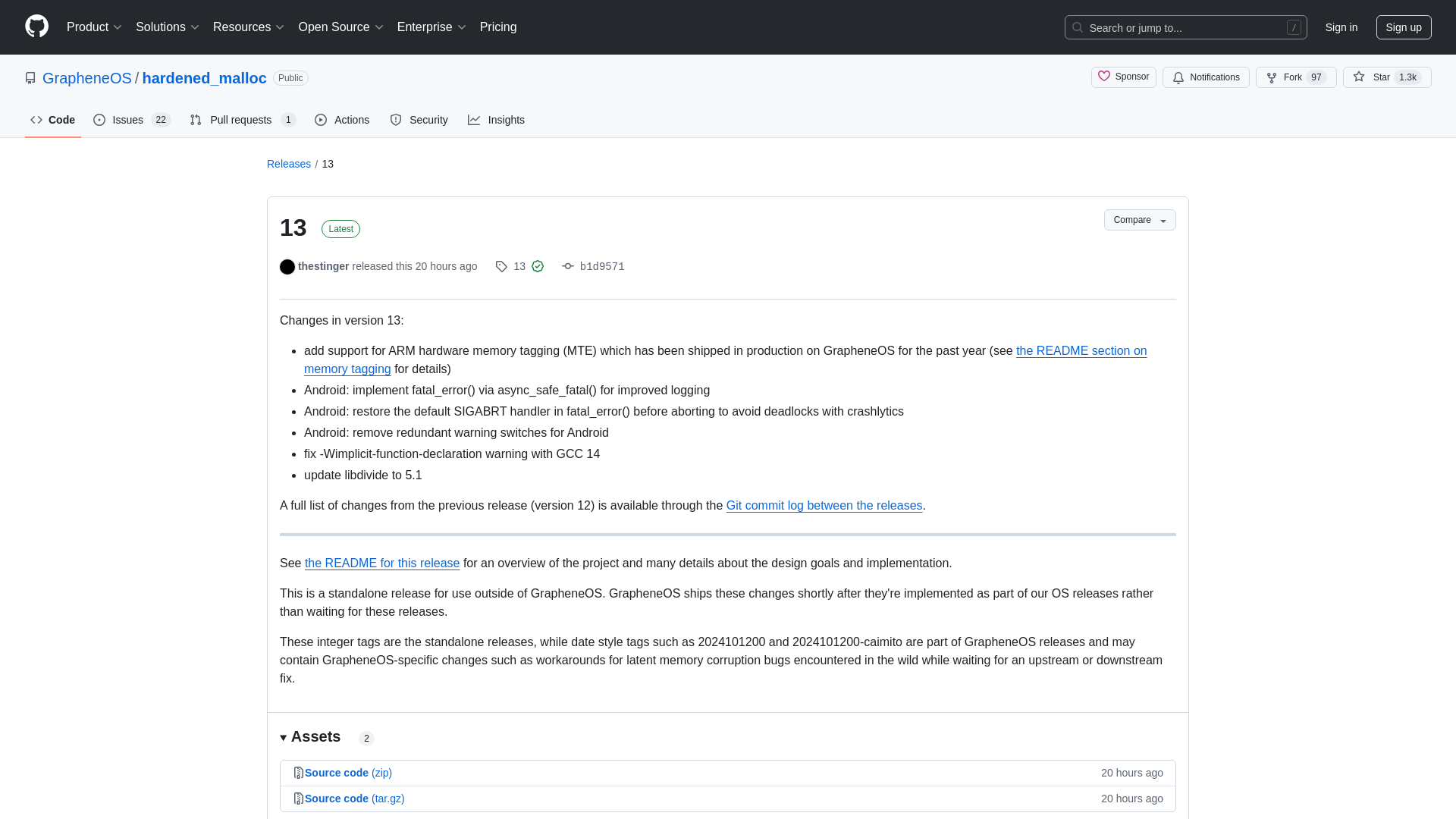Click the repository book icon
This screenshot has width=1456, height=819.
[30, 78]
